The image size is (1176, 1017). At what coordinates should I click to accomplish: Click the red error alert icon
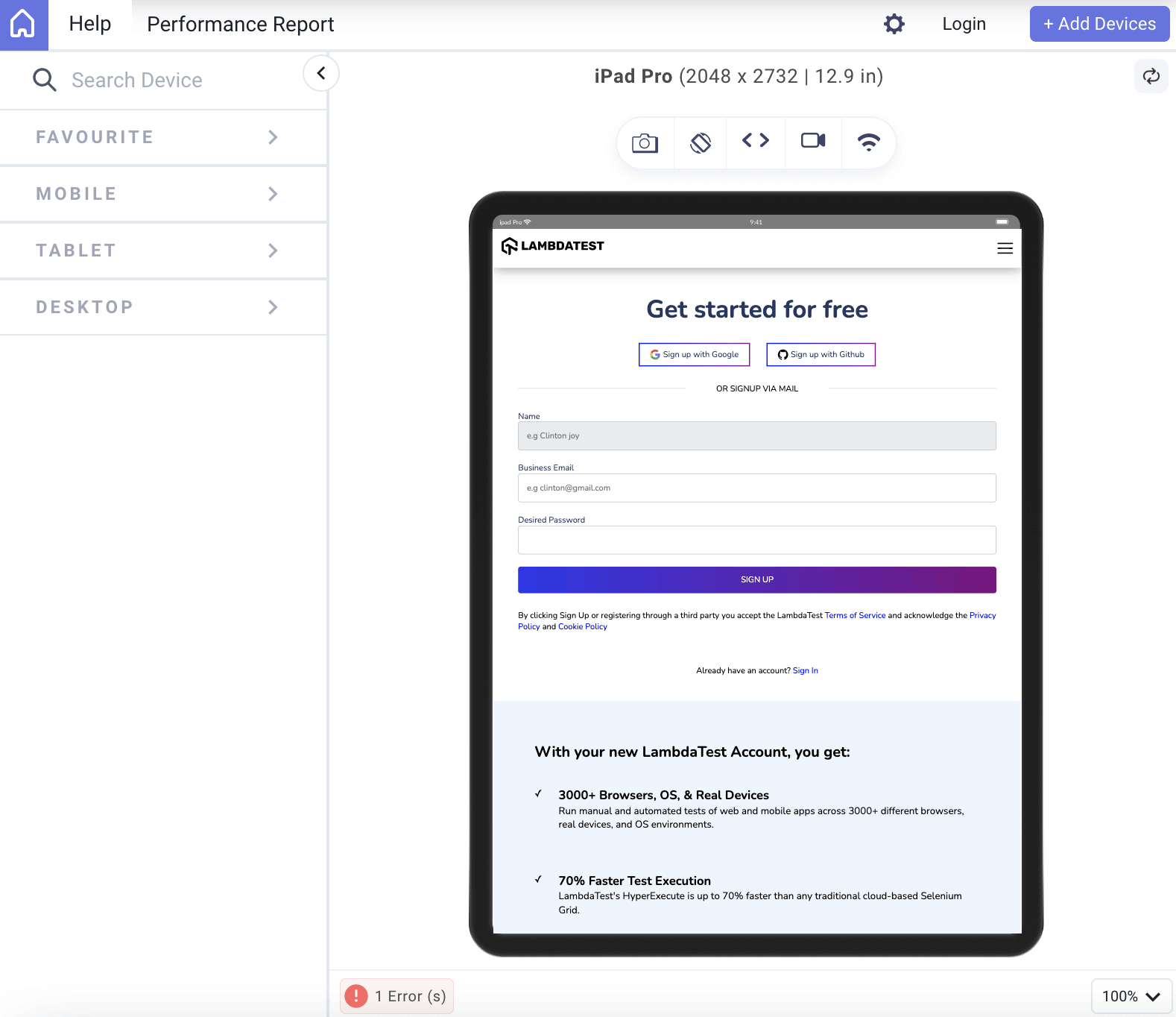(356, 996)
